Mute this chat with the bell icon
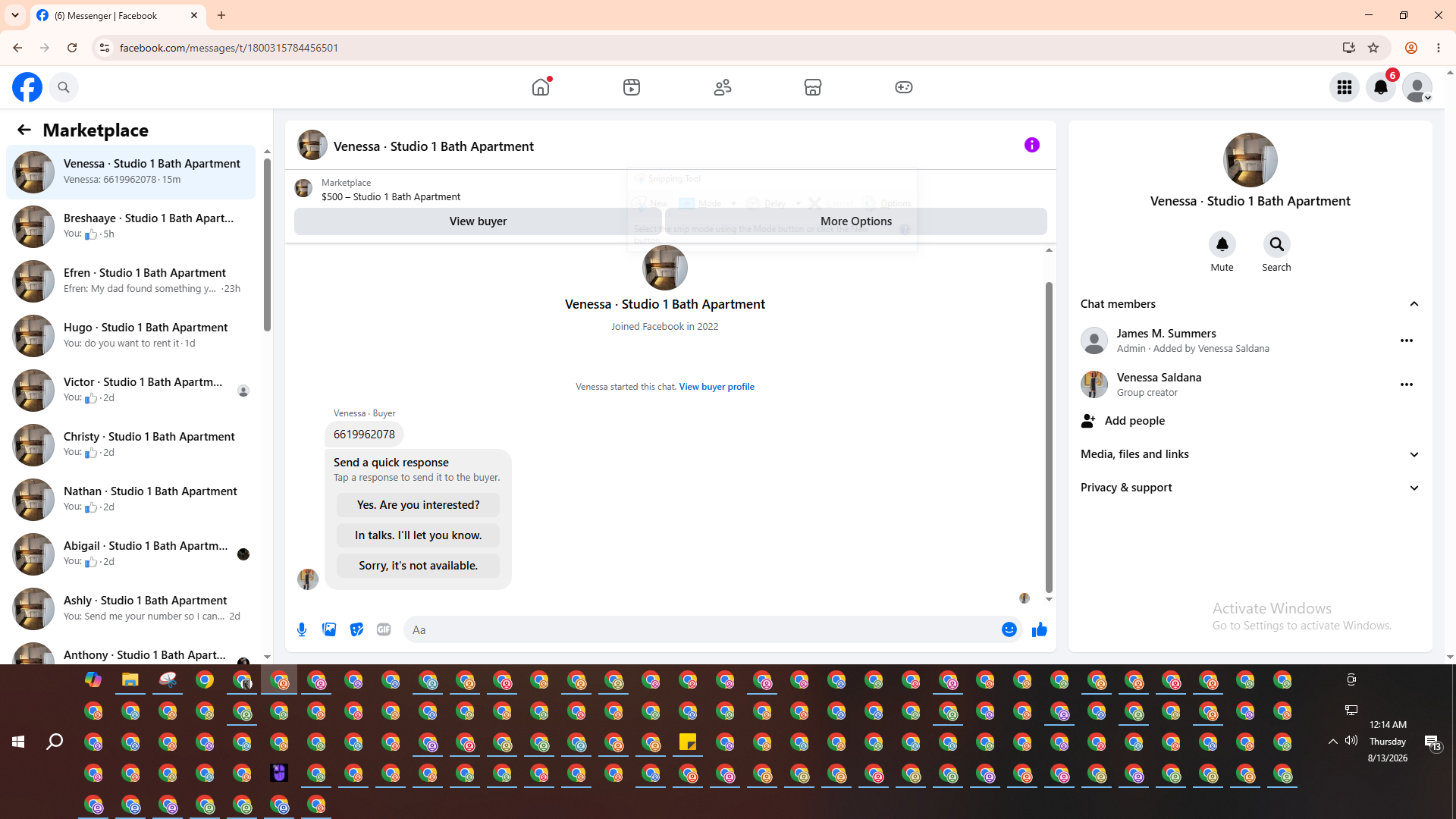Image resolution: width=1456 pixels, height=819 pixels. [1222, 244]
